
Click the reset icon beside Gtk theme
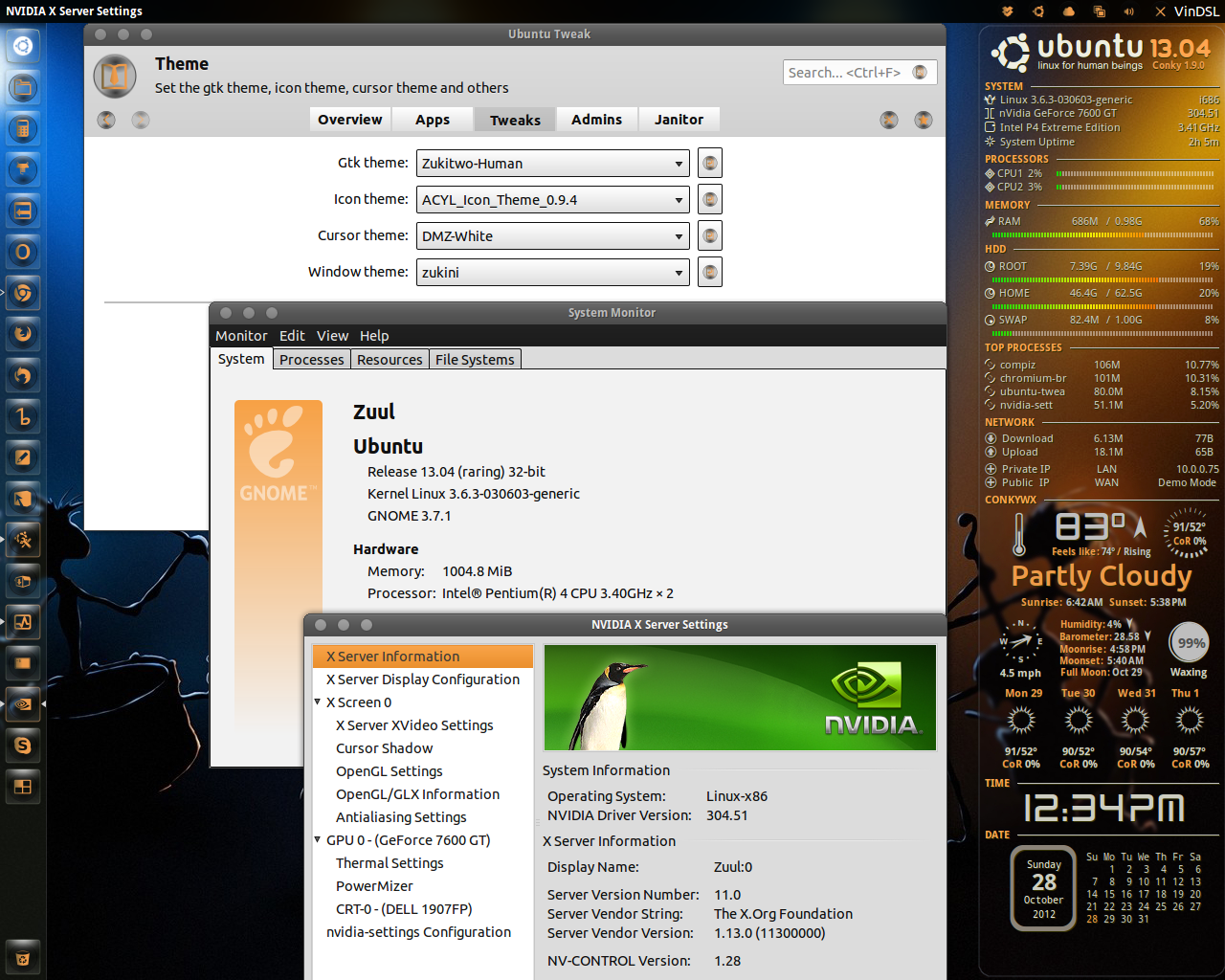pyautogui.click(x=710, y=163)
